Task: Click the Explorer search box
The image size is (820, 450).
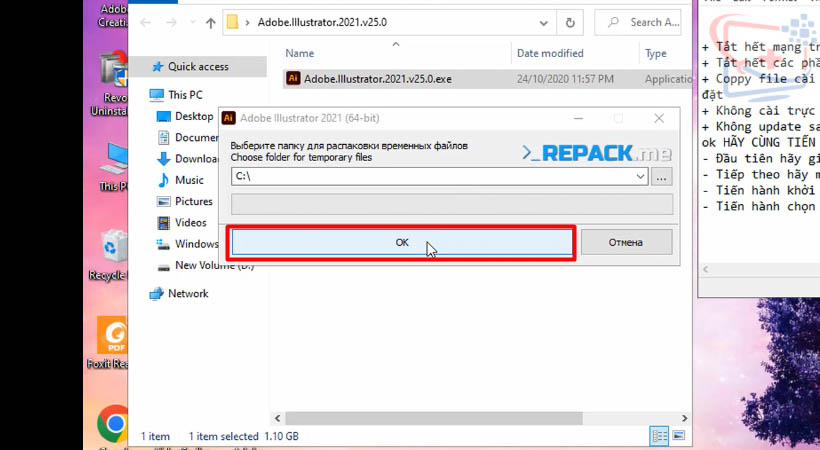Action: tap(638, 22)
